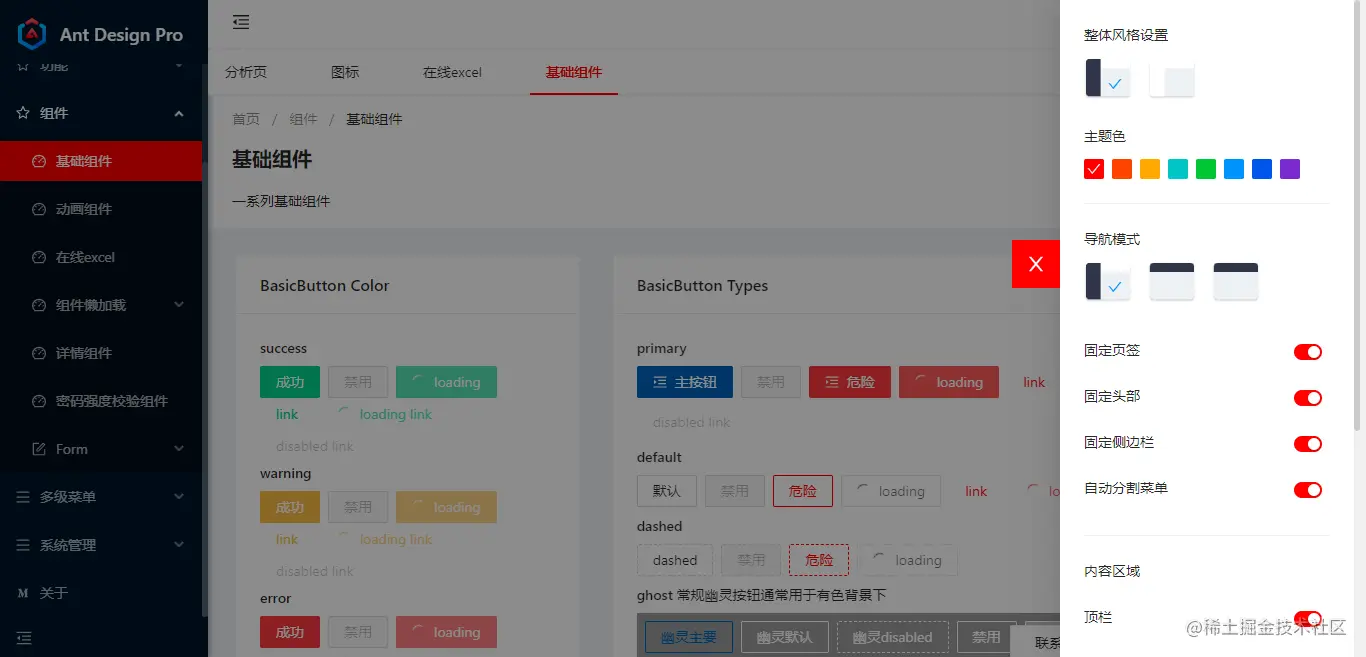Click the fold icon at sidebar bottom
1366x657 pixels.
tap(24, 637)
